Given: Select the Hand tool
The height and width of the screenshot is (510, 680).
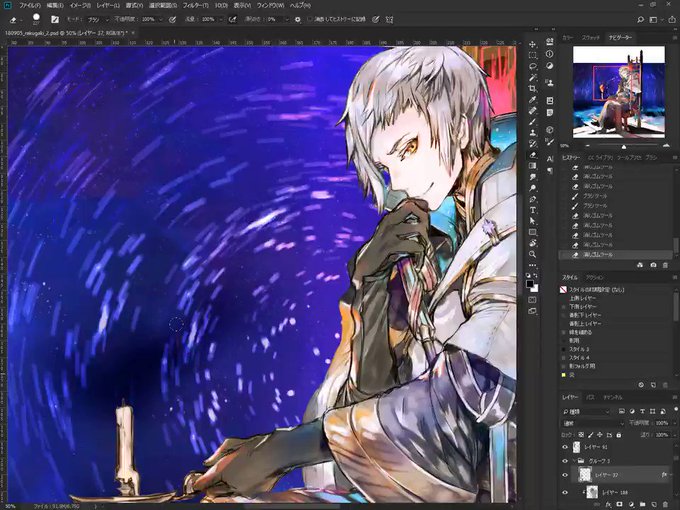Looking at the screenshot, I should tap(533, 243).
